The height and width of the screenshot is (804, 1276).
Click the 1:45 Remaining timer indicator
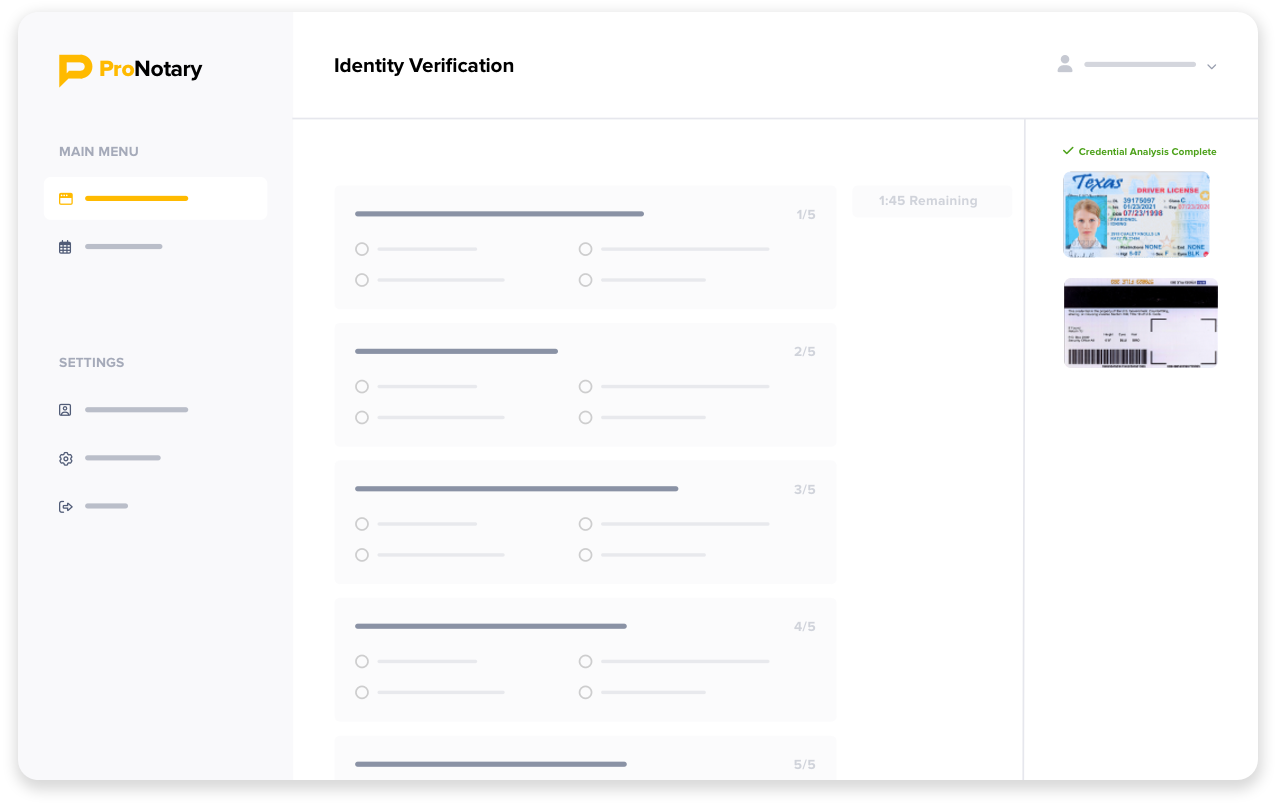pos(931,201)
